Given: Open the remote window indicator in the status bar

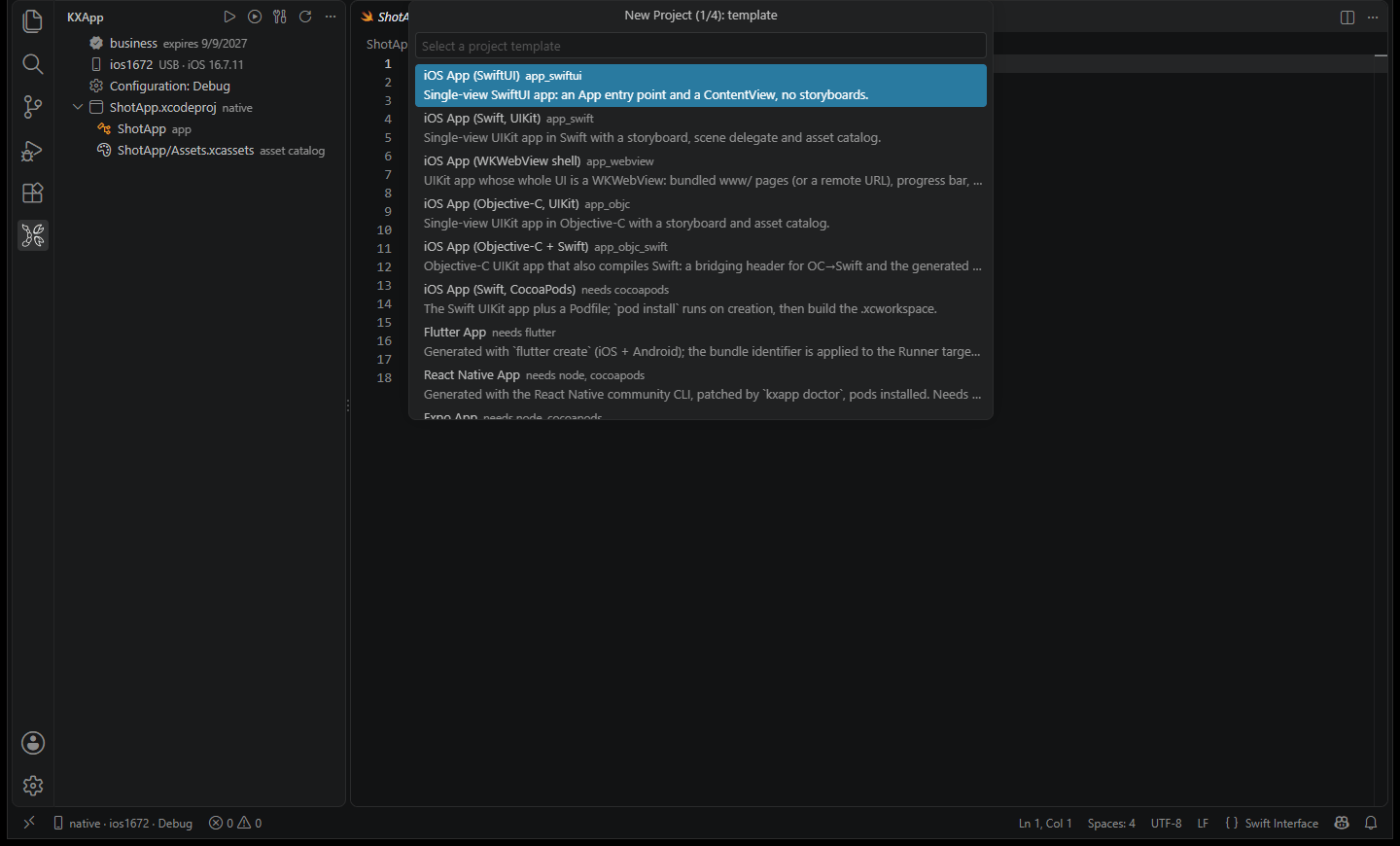Looking at the screenshot, I should tap(29, 823).
